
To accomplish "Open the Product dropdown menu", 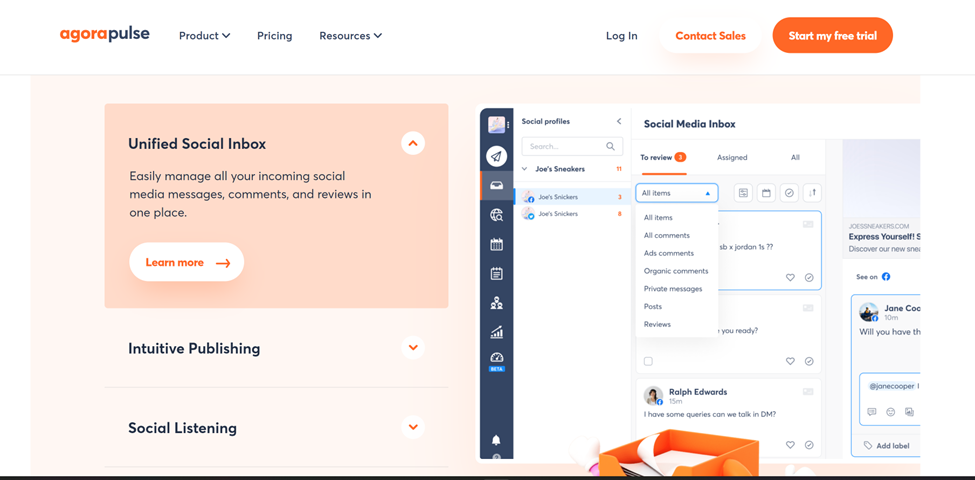I will pyautogui.click(x=205, y=36).
